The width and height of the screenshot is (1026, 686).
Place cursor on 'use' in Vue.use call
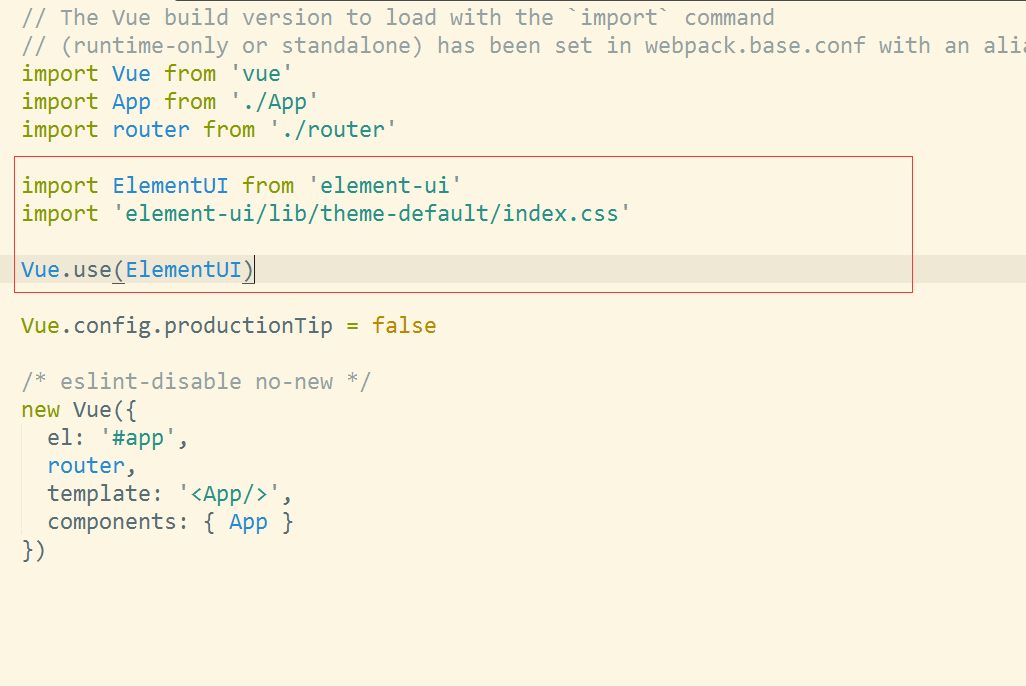(x=93, y=270)
